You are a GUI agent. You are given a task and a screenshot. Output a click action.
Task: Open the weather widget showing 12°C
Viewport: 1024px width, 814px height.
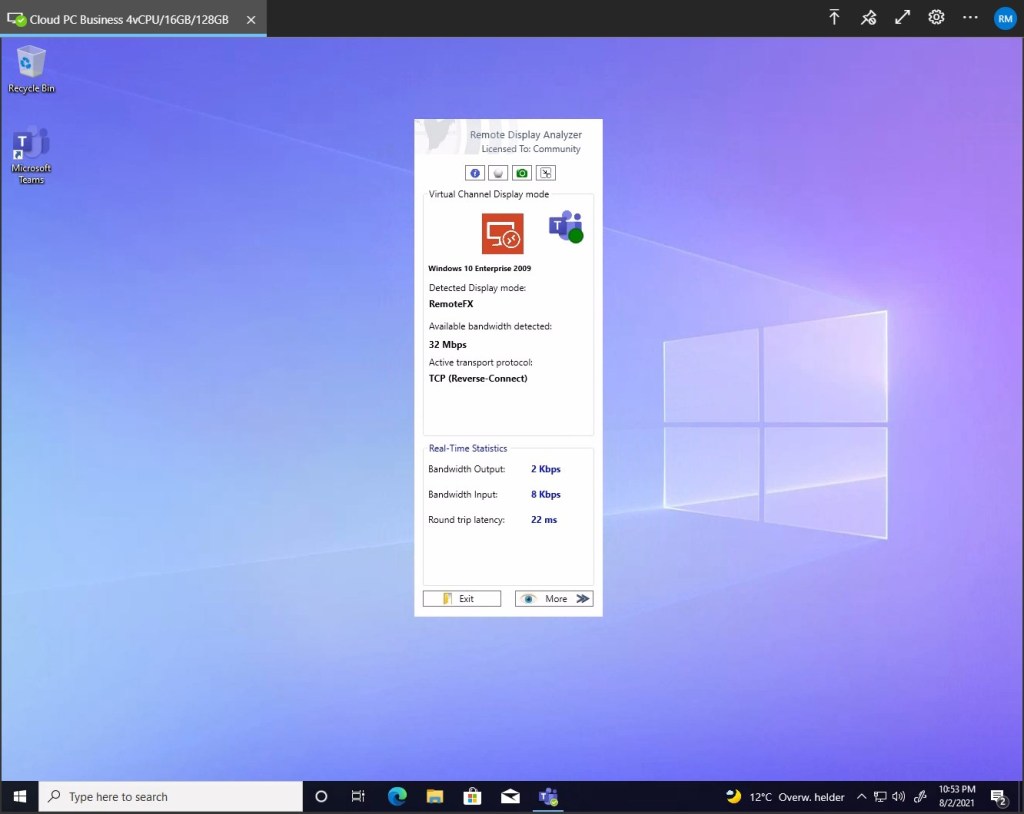(x=785, y=796)
